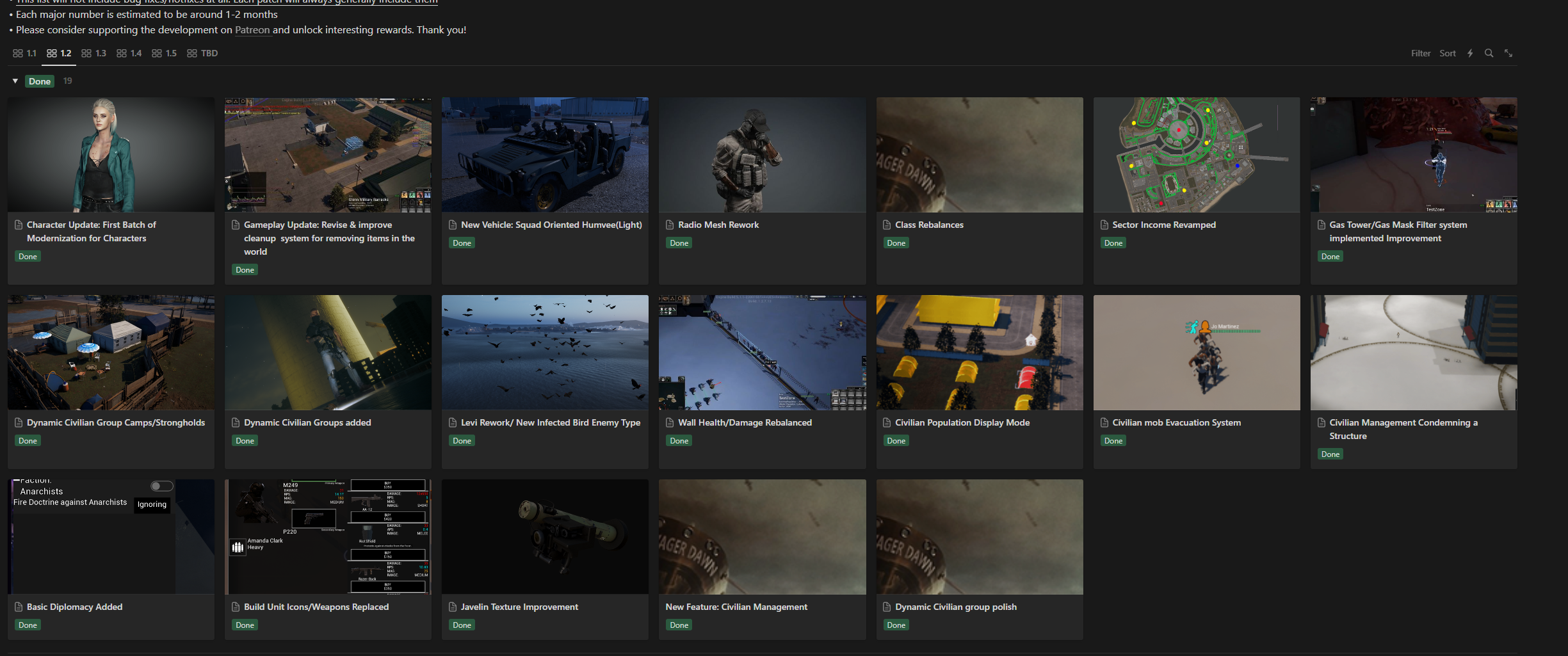Click page icon beside Build Unit Icons/Weapons Replaced

click(x=236, y=607)
